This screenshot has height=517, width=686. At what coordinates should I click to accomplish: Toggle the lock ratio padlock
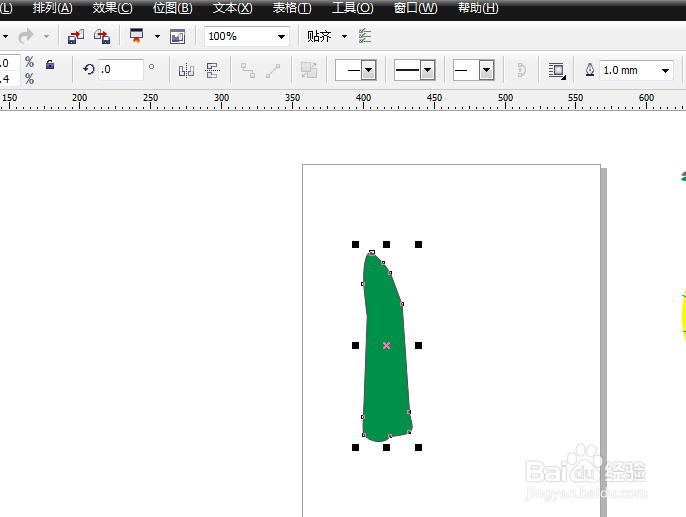pos(50,65)
